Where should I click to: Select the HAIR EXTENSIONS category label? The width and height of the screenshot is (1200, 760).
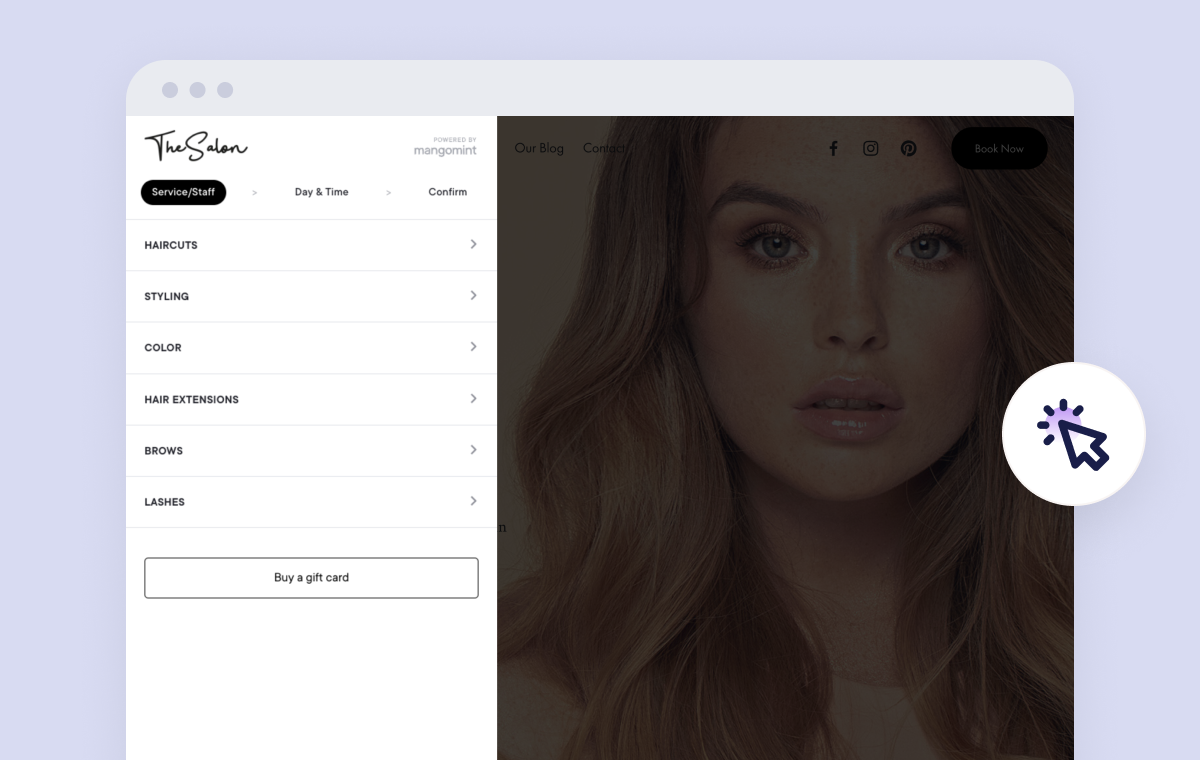point(192,400)
